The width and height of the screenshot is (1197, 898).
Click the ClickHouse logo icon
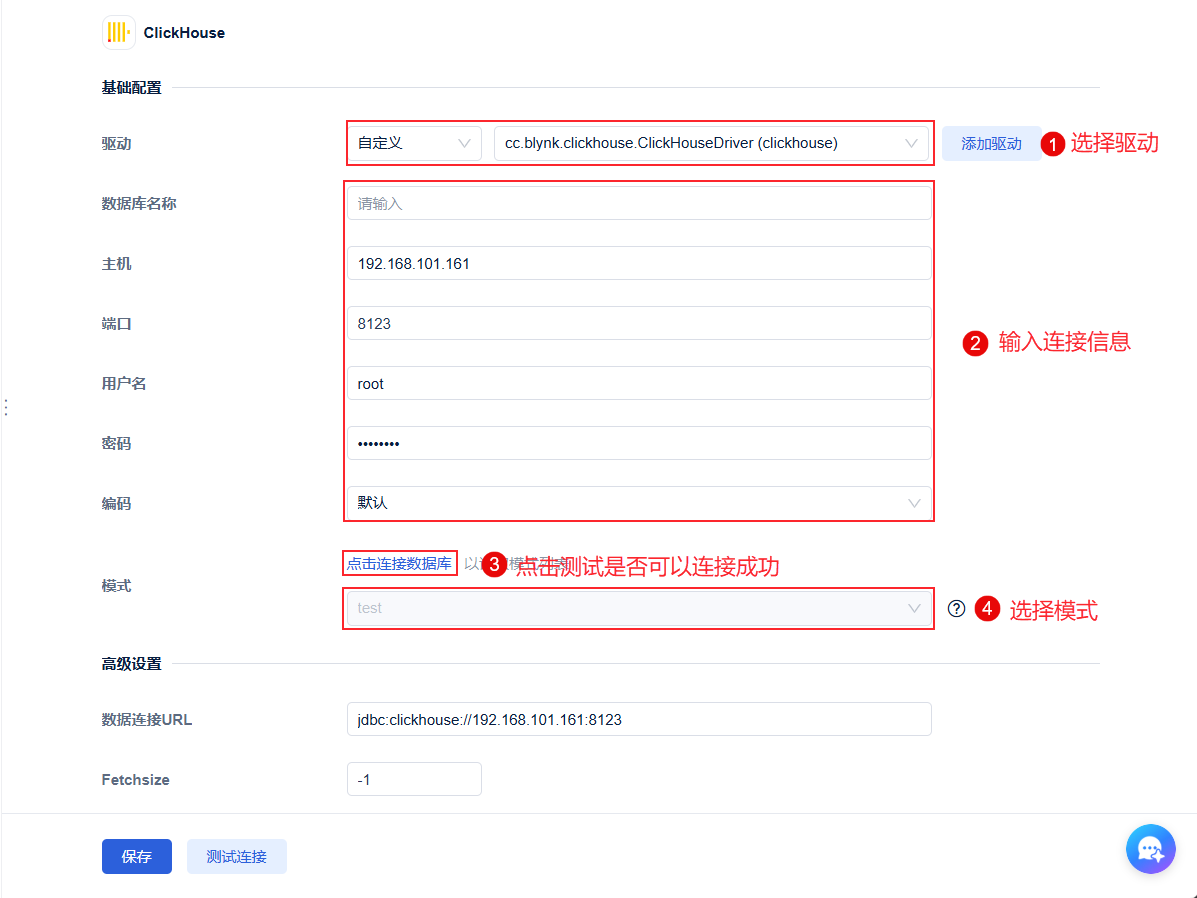[118, 32]
